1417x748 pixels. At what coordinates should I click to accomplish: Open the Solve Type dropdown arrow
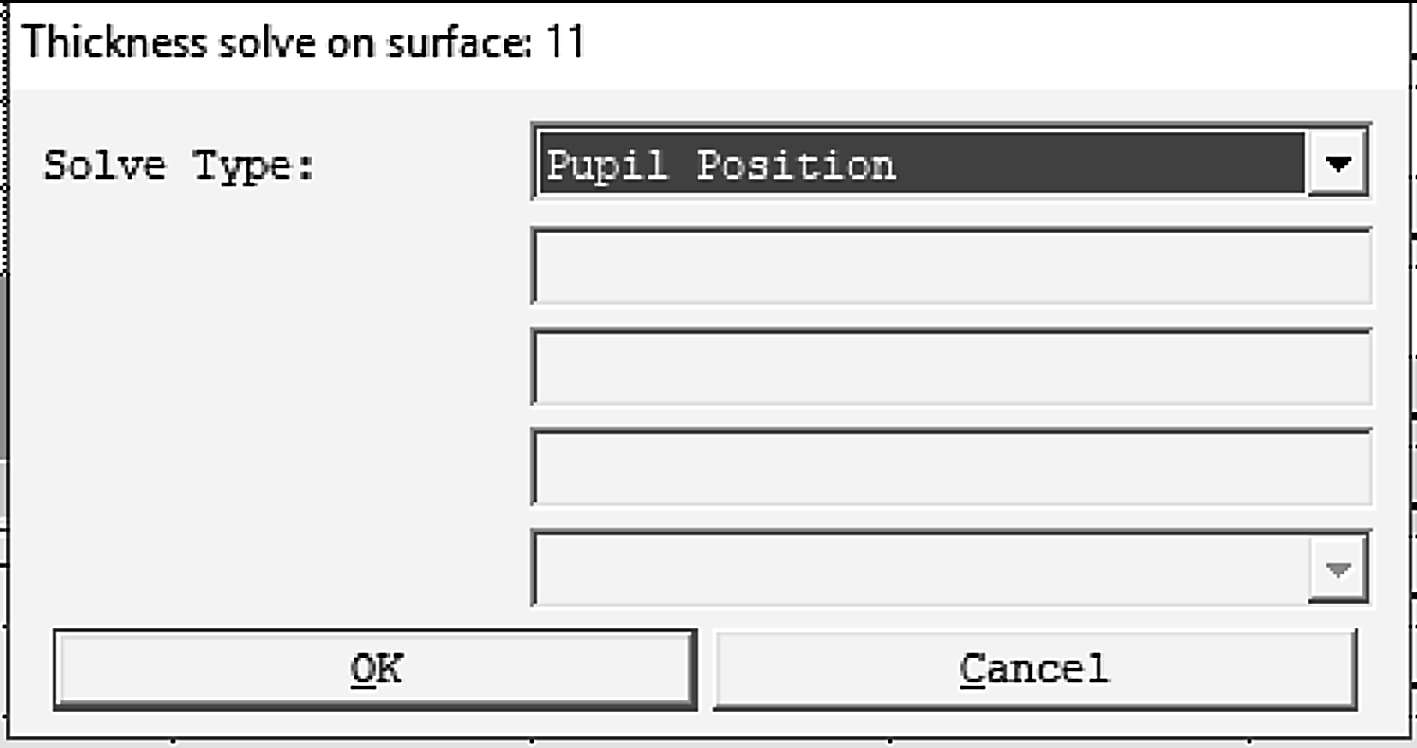1338,163
